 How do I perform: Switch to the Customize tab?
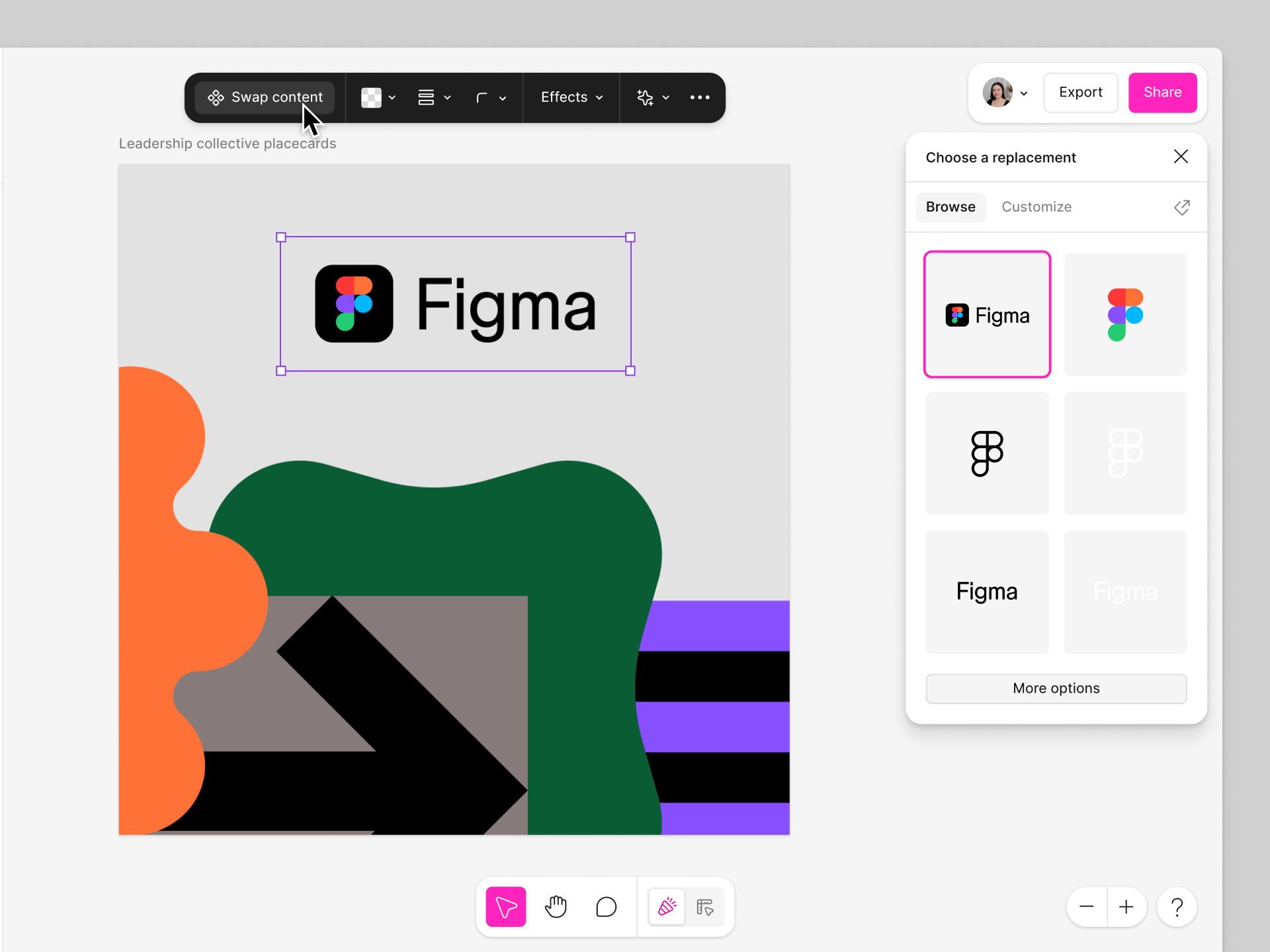(1036, 207)
